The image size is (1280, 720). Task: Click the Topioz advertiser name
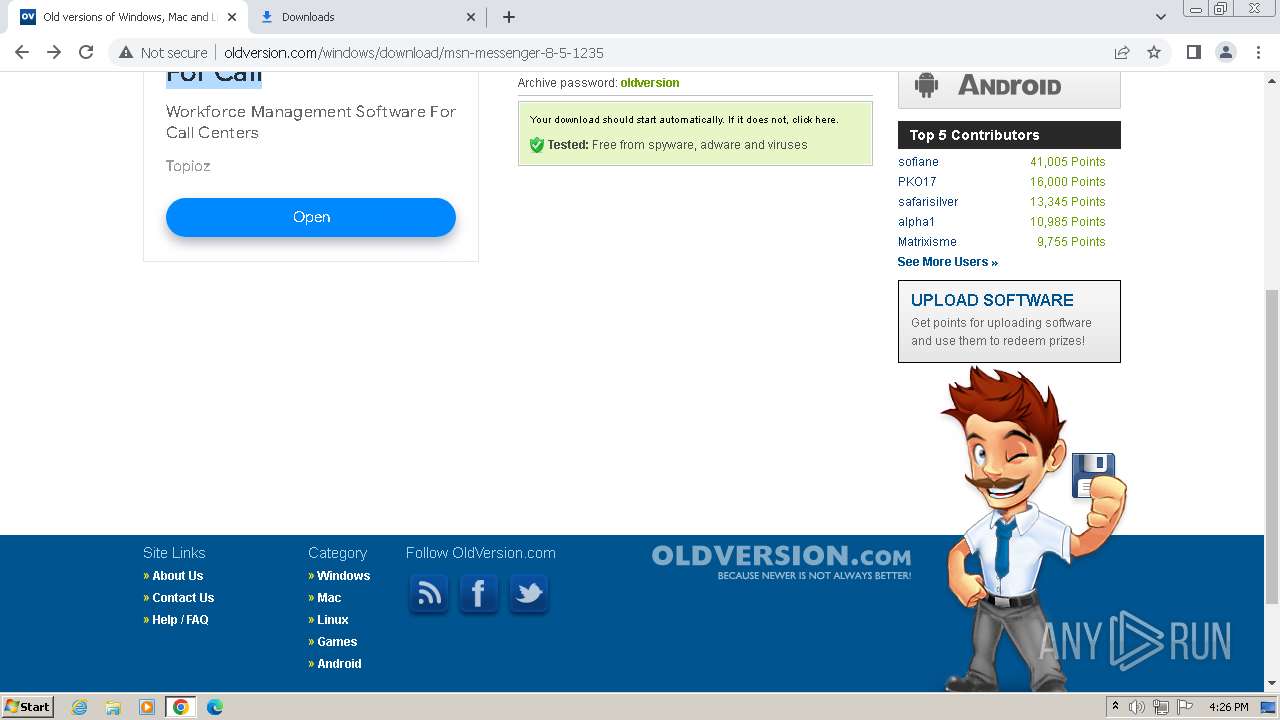pyautogui.click(x=188, y=166)
